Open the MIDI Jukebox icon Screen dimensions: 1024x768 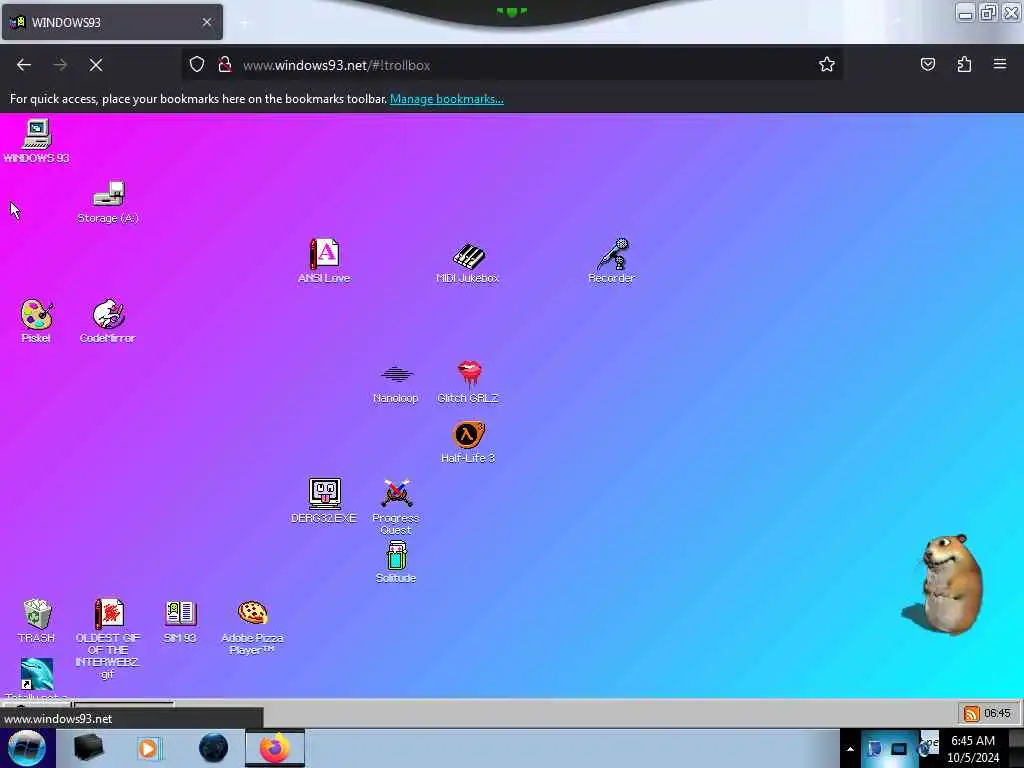click(468, 255)
